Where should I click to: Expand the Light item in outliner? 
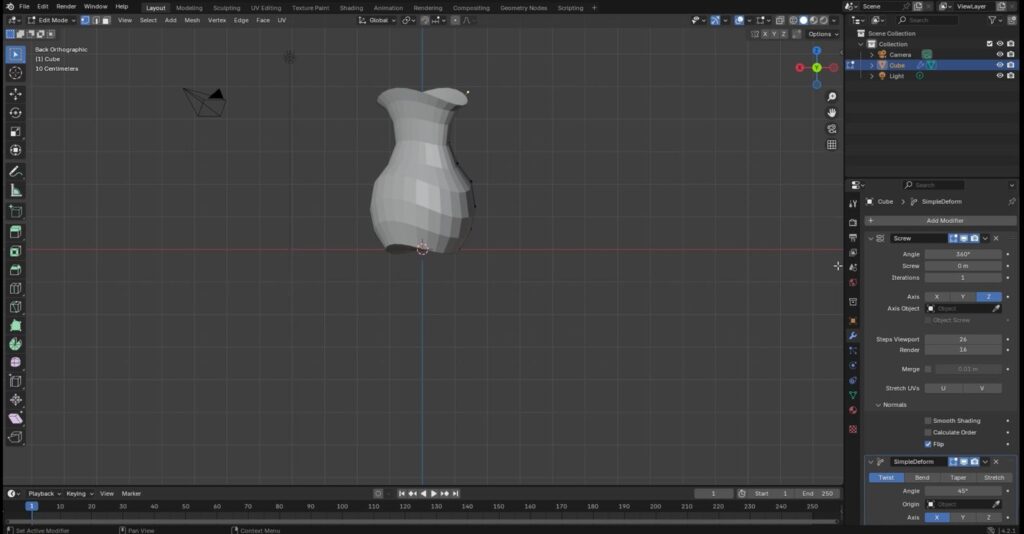coord(871,76)
